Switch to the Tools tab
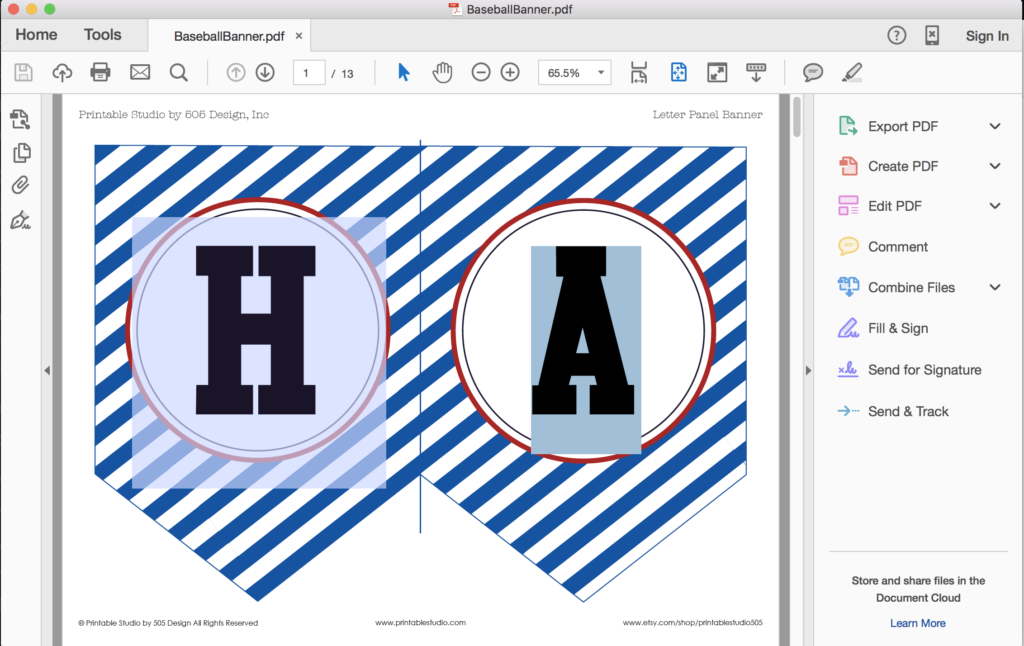 (x=102, y=34)
